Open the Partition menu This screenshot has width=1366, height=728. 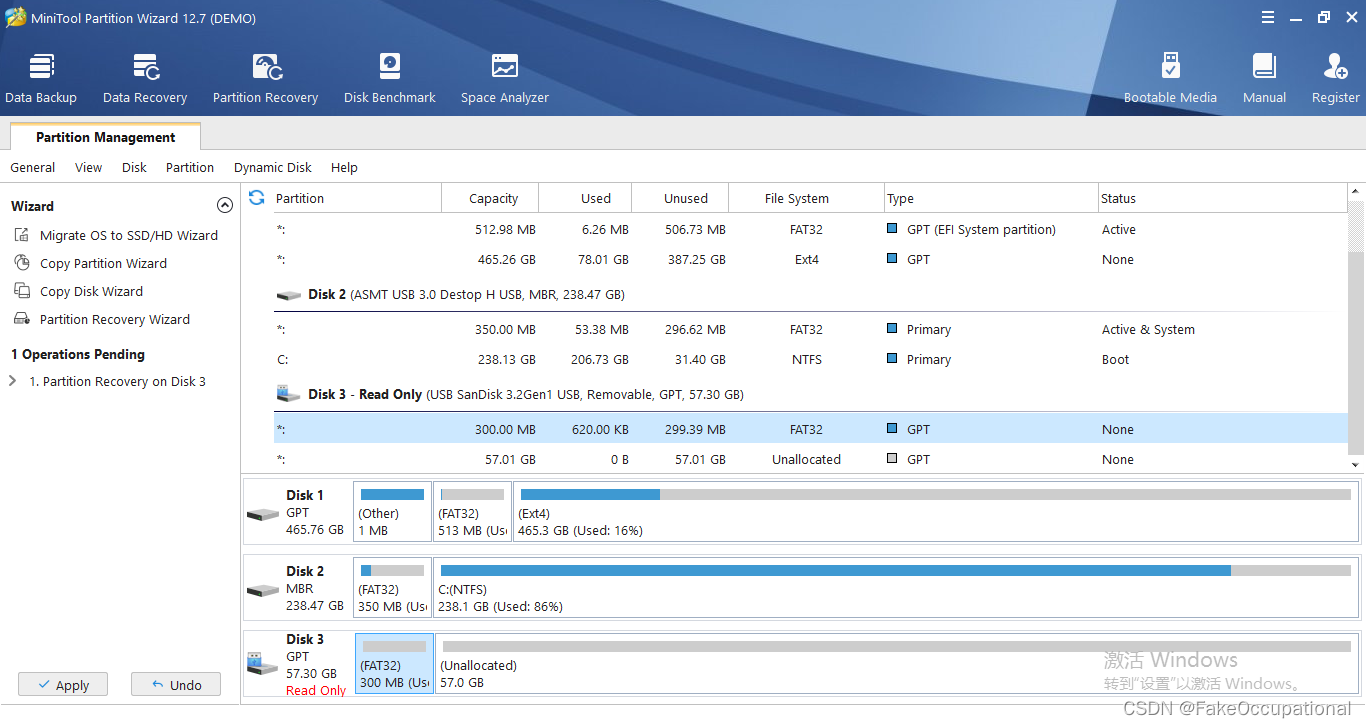tap(190, 167)
